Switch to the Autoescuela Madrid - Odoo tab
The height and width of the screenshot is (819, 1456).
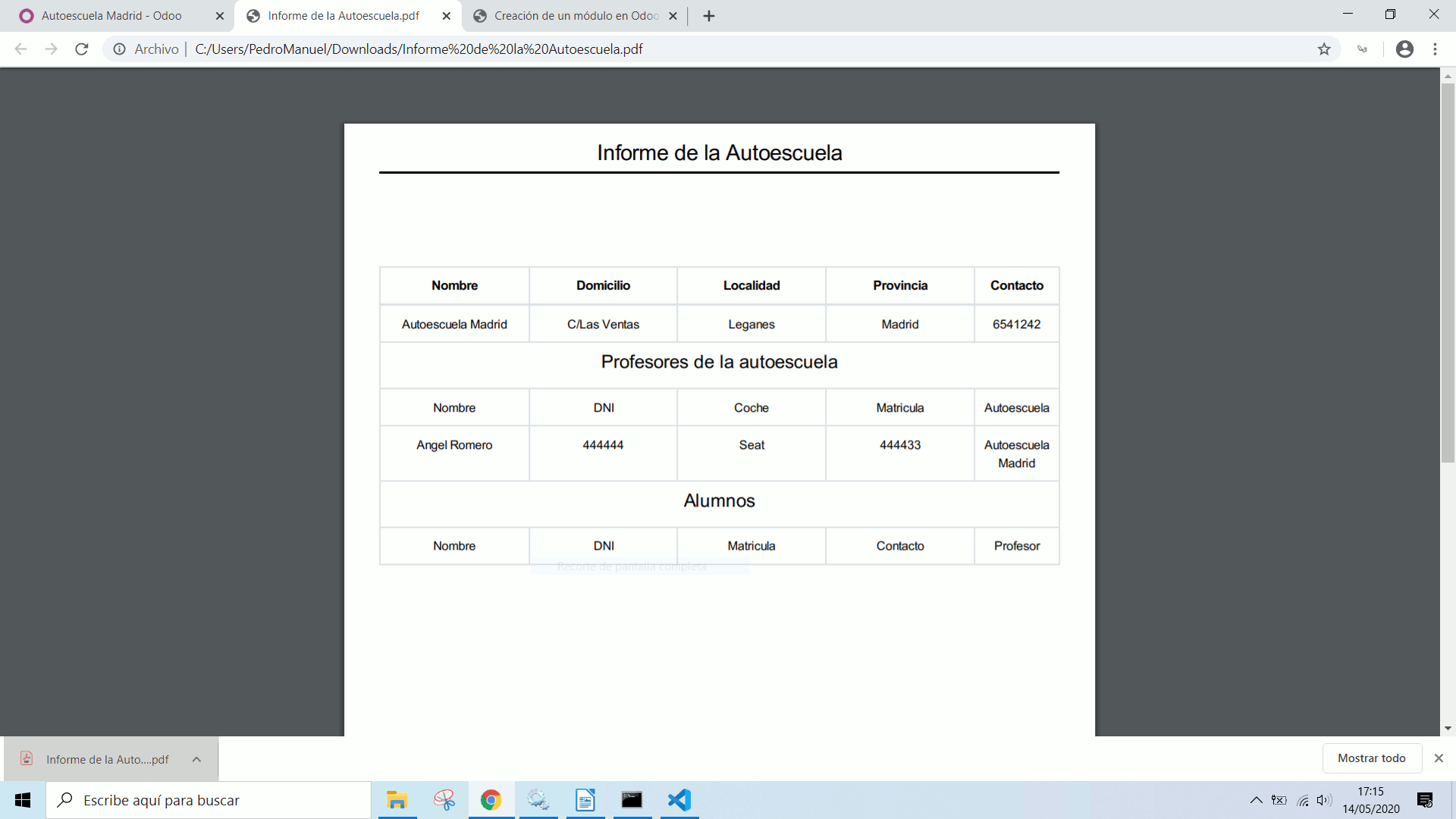pos(114,15)
